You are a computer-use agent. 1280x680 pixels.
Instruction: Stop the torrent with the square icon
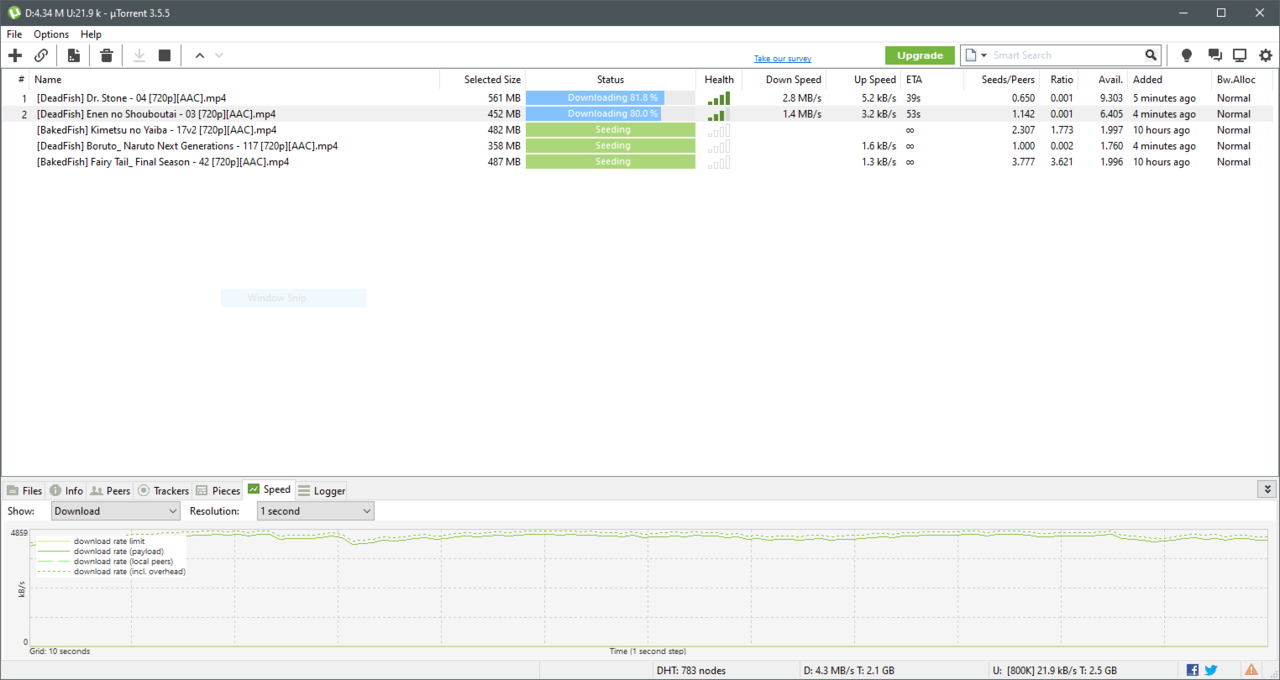tap(165, 56)
